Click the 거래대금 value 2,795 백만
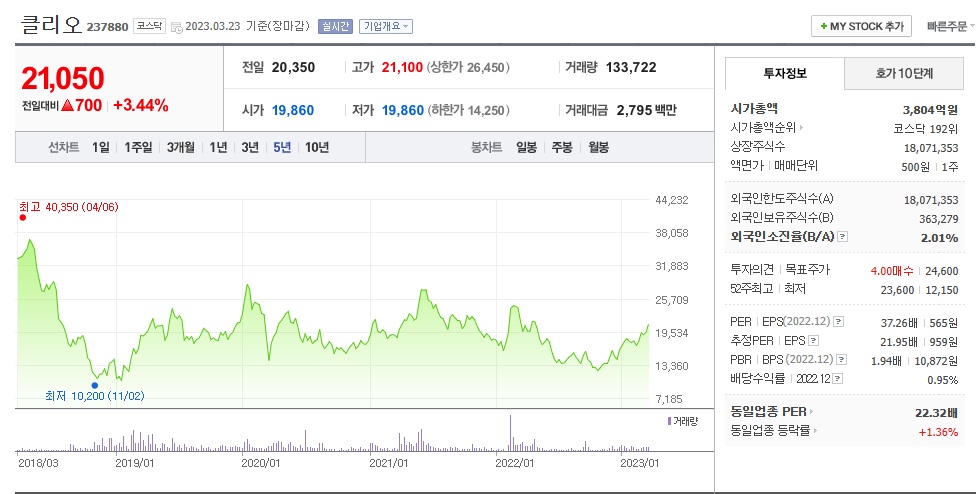Image resolution: width=980 pixels, height=494 pixels. pos(647,110)
